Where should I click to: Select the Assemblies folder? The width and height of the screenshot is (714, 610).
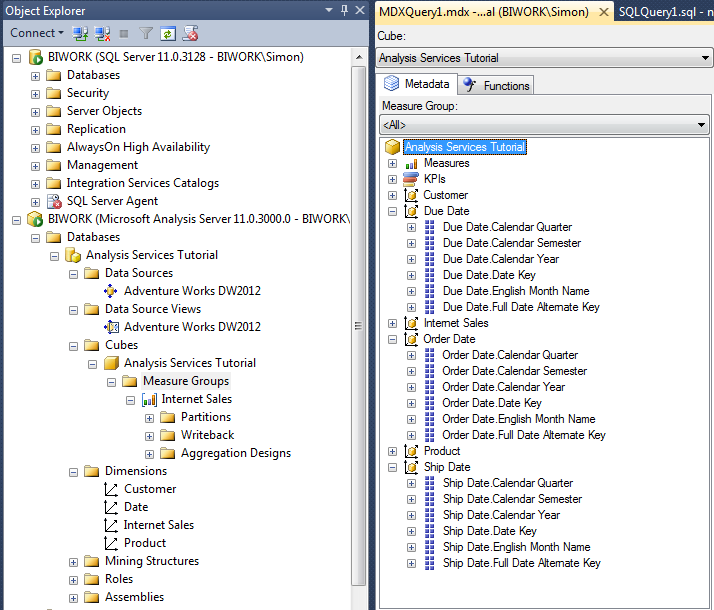click(x=134, y=597)
